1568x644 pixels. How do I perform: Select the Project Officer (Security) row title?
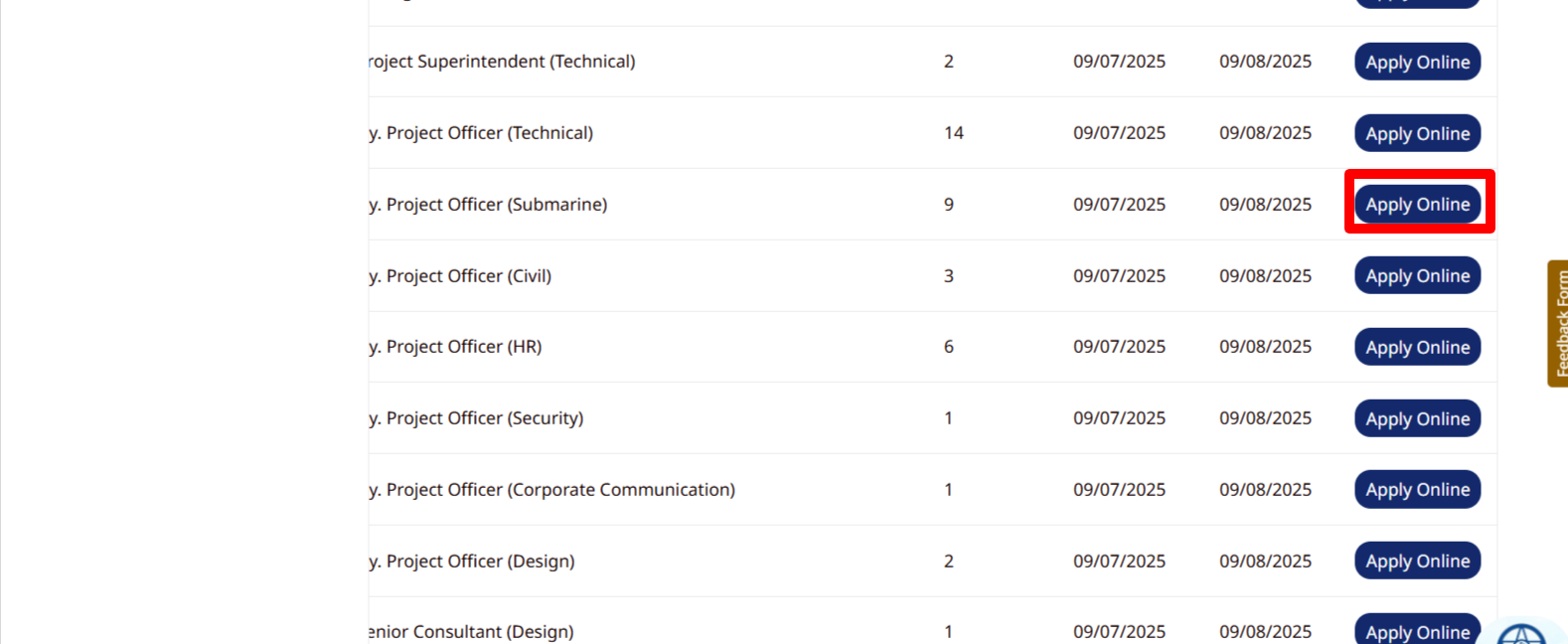tap(476, 418)
